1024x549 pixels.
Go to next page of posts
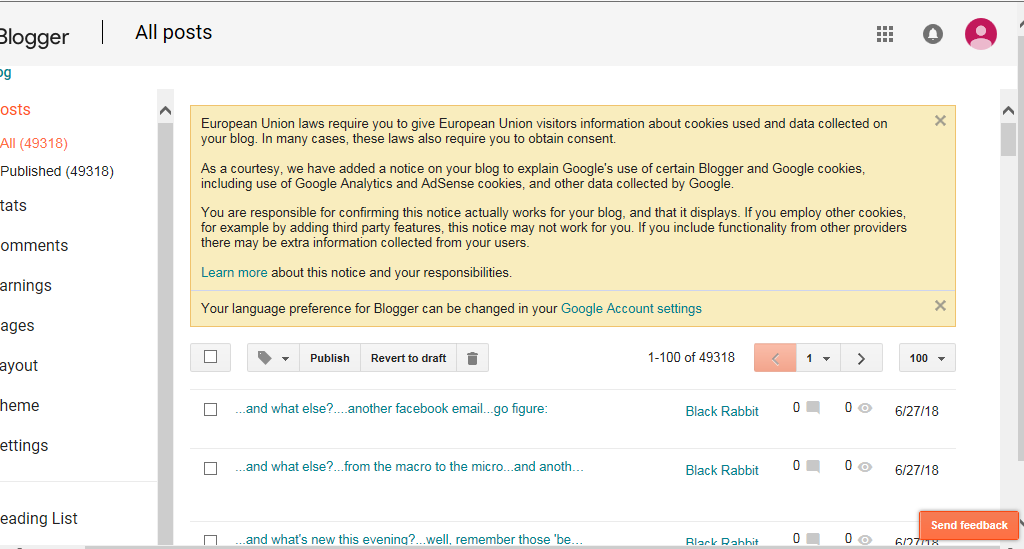coord(861,358)
